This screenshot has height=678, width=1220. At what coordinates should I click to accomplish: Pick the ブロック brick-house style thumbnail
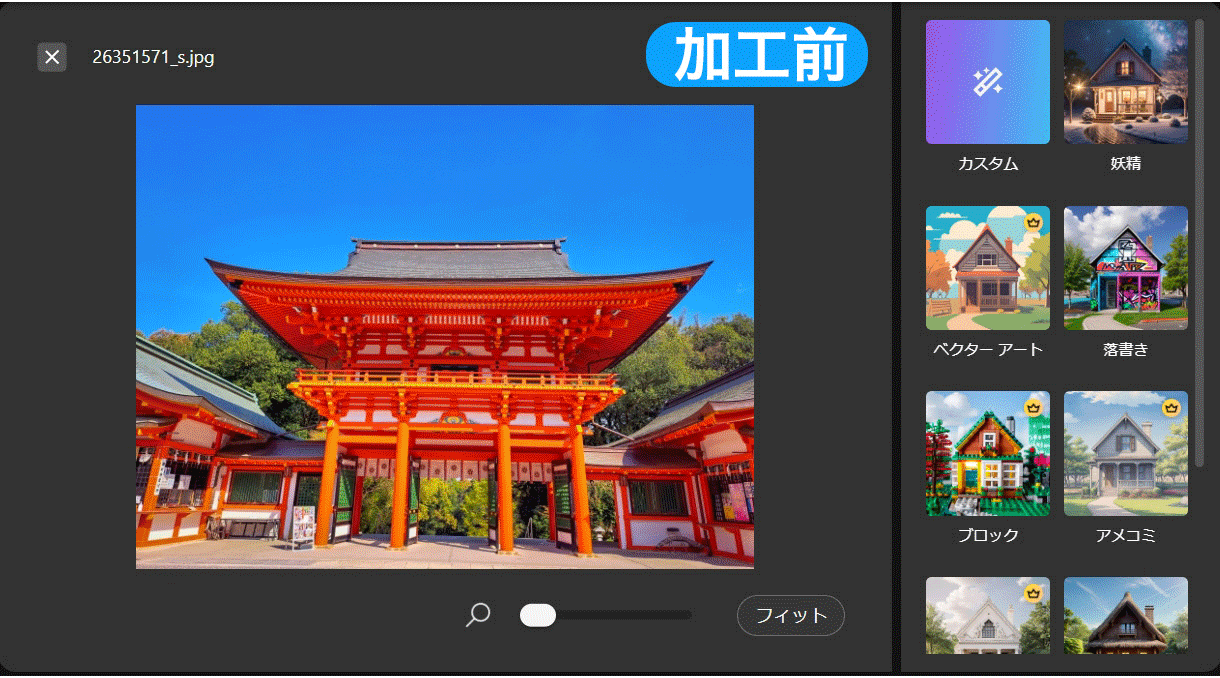coord(987,453)
